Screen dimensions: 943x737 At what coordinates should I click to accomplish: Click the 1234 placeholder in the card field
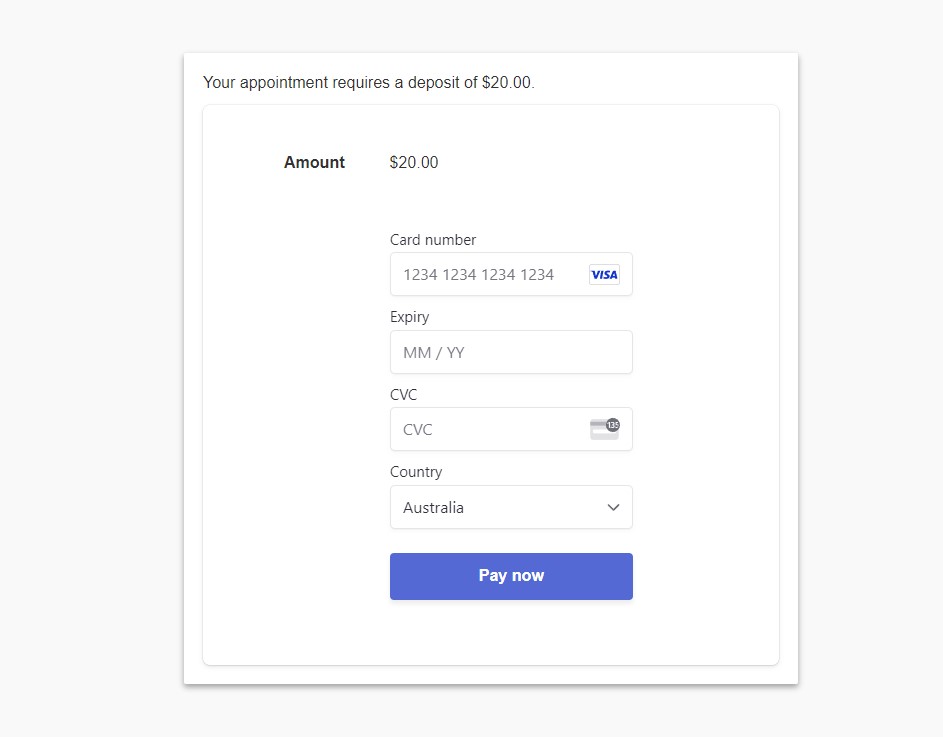pos(478,275)
